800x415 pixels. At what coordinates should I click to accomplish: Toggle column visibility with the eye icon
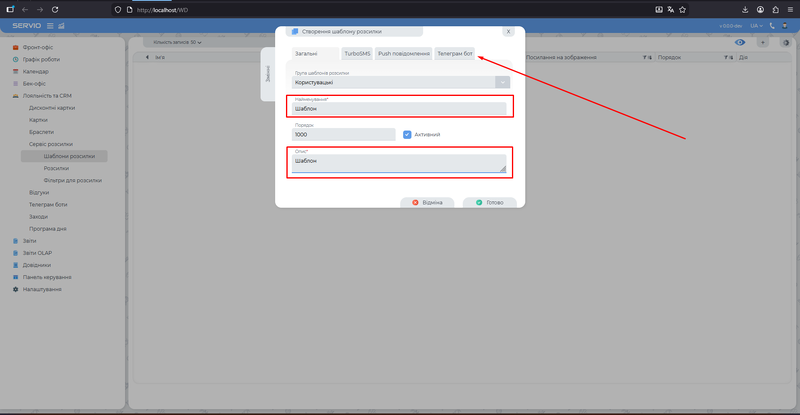coord(740,43)
